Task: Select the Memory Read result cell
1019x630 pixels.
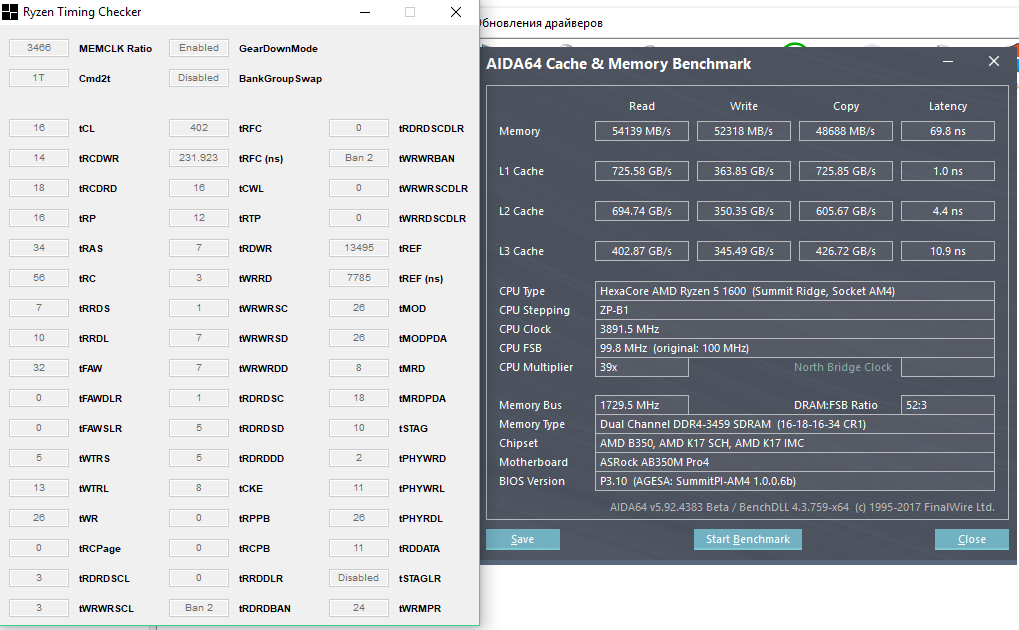Action: point(642,131)
